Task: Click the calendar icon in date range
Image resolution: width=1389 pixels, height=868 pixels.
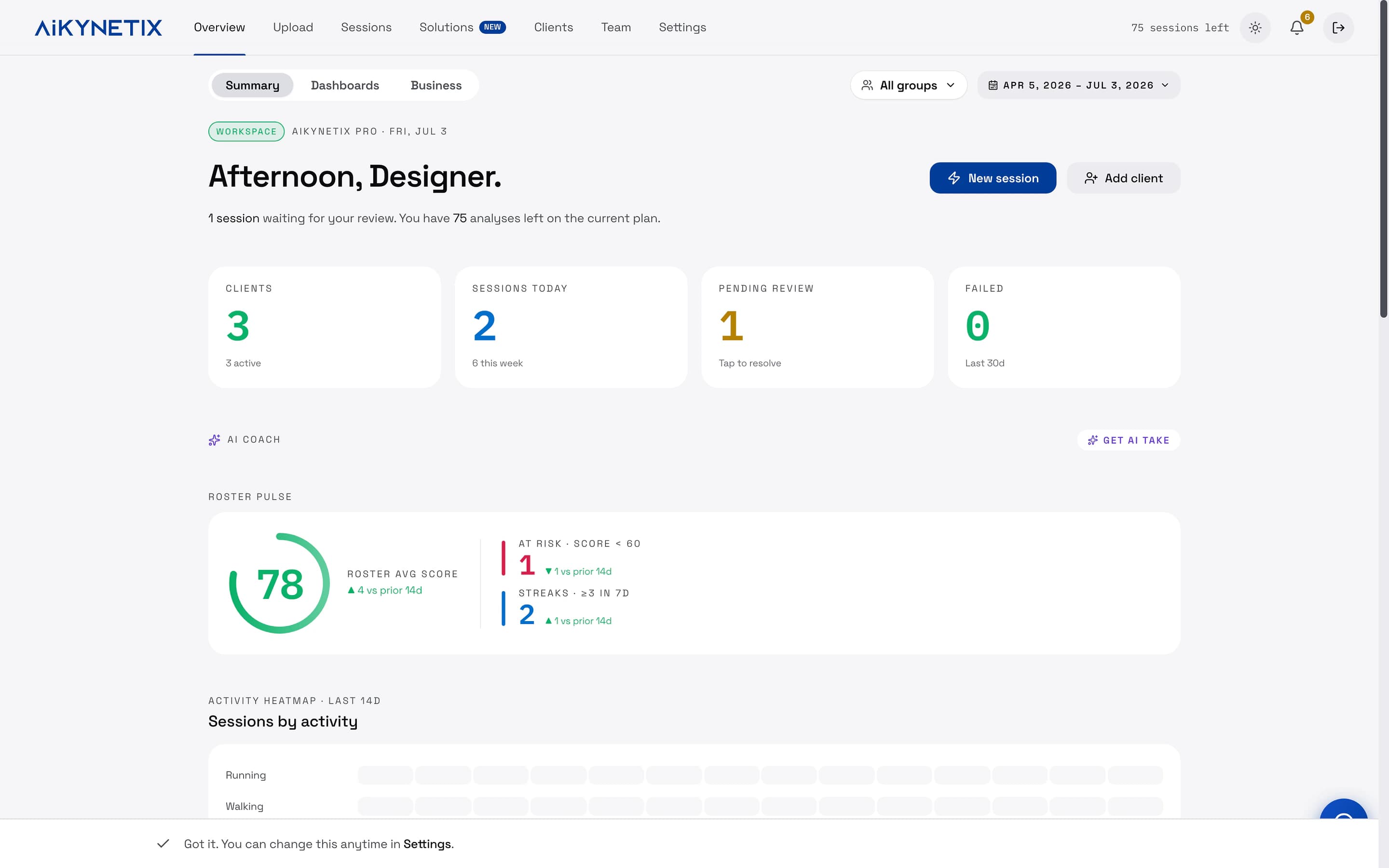Action: [993, 85]
